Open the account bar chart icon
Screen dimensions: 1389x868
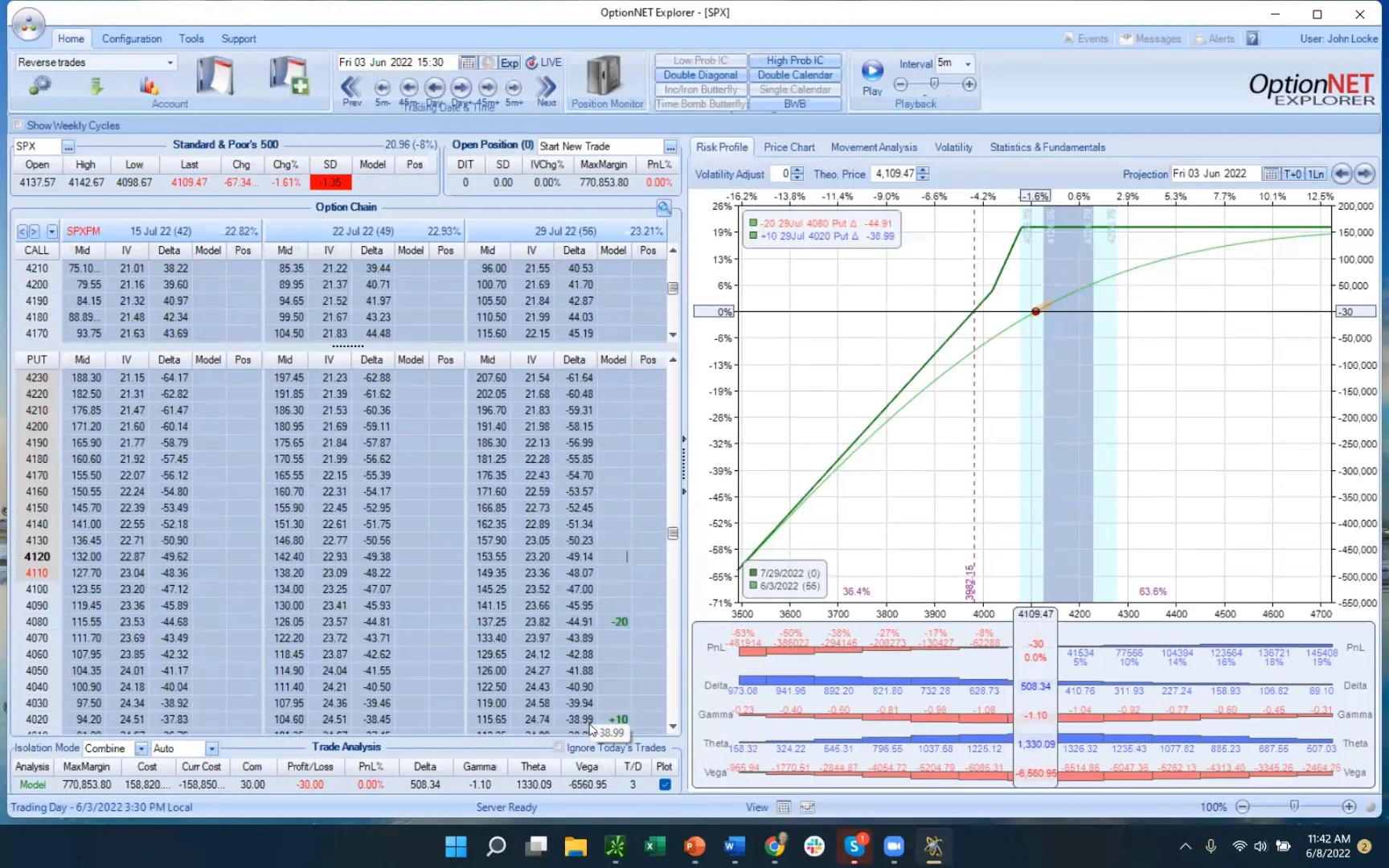149,85
